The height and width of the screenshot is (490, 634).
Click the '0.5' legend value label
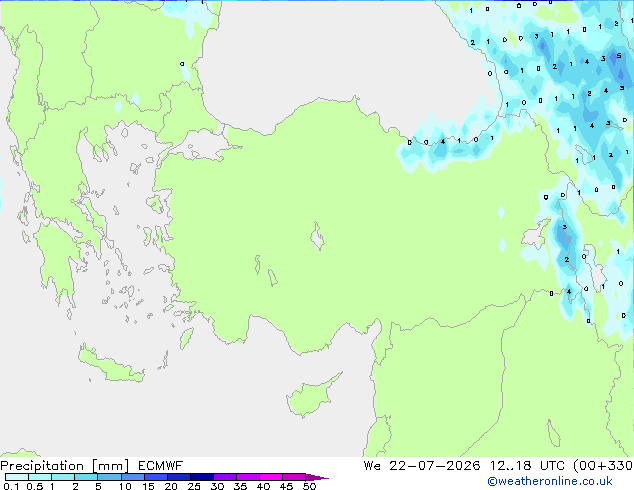[34, 486]
